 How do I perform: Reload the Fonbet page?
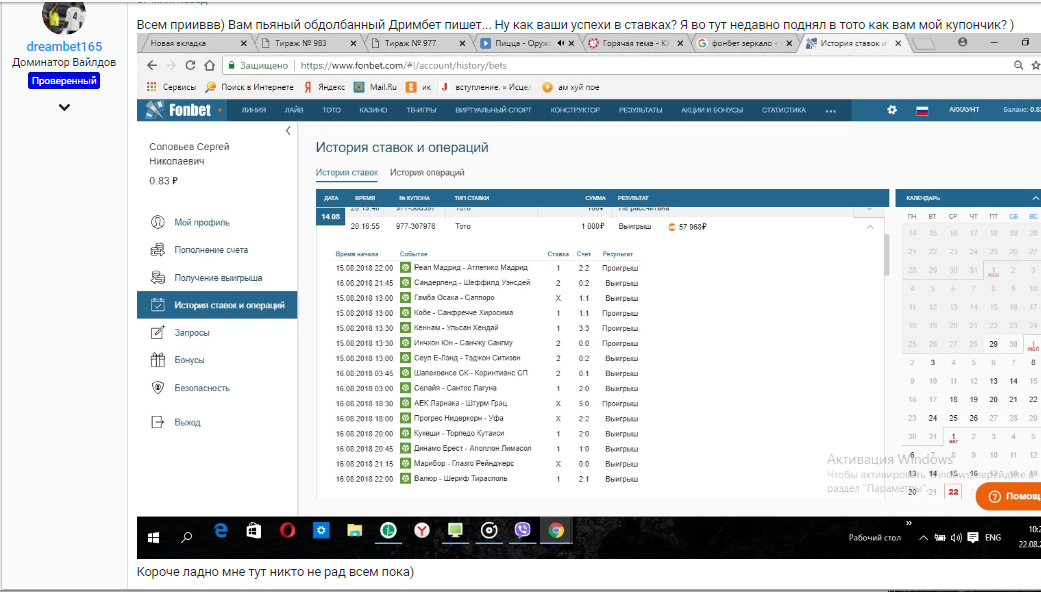191,66
